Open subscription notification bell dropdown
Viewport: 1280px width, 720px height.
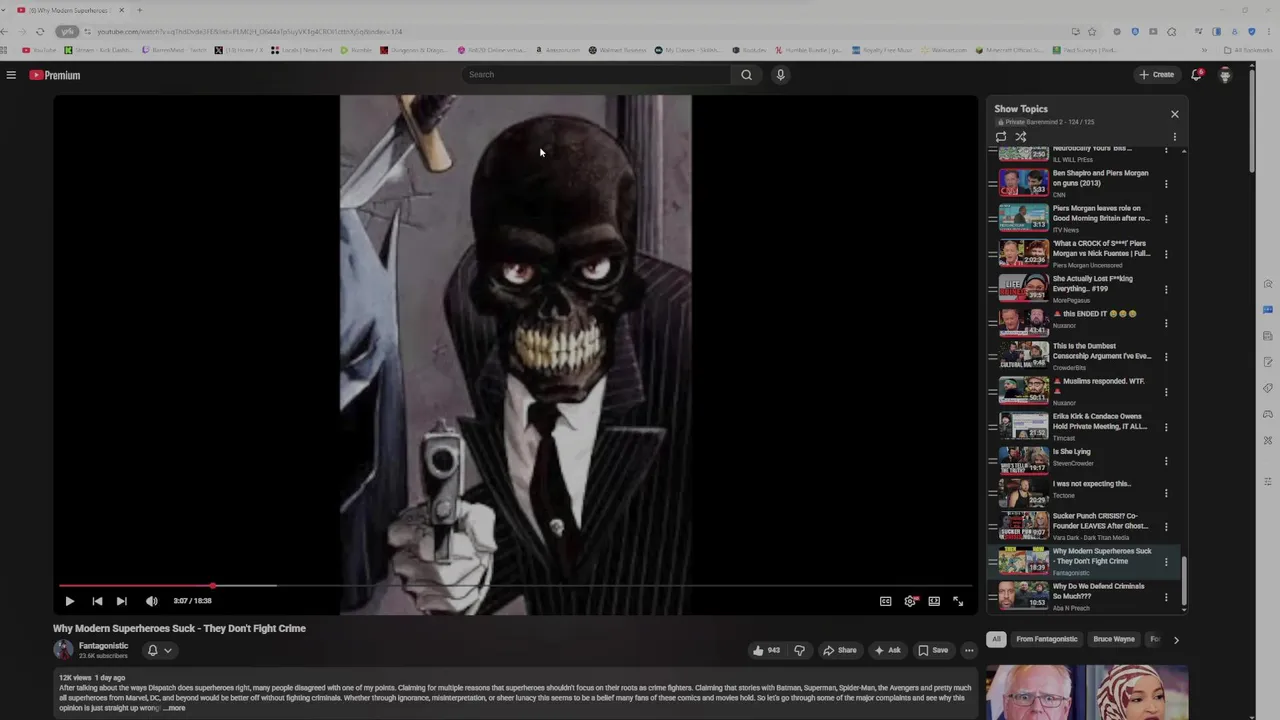[x=159, y=650]
